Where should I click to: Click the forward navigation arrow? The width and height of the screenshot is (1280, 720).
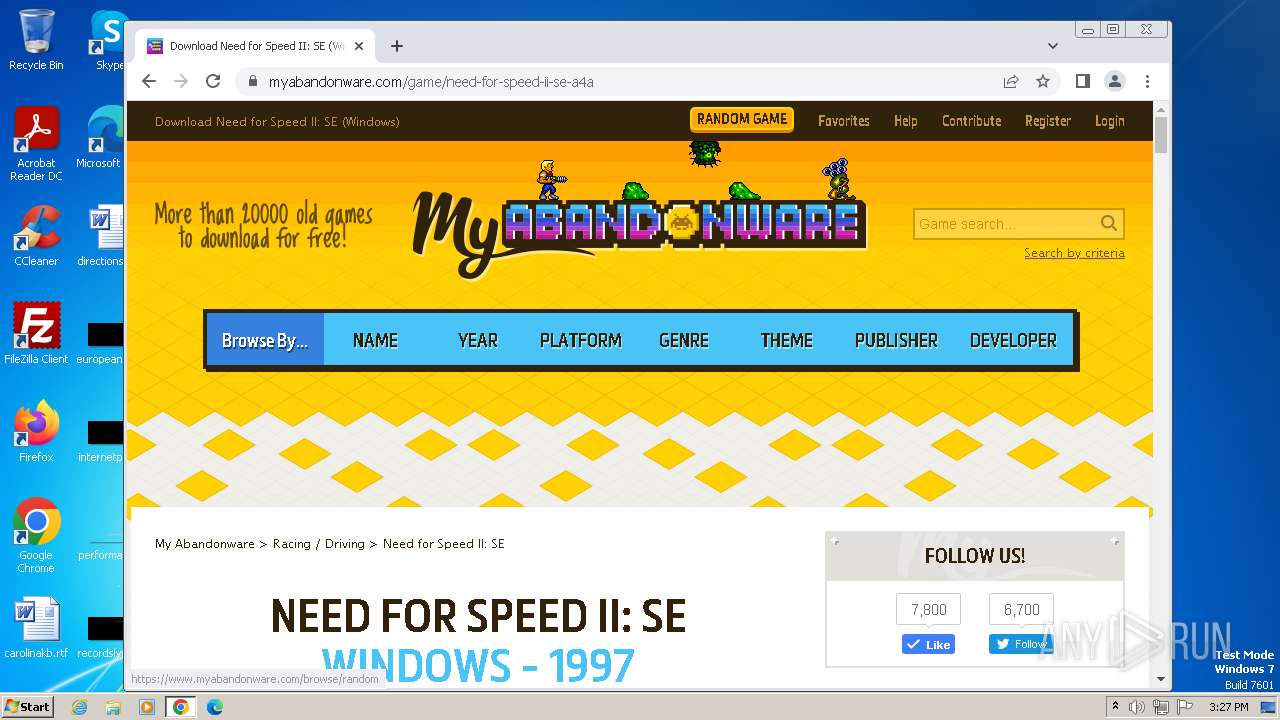tap(181, 81)
